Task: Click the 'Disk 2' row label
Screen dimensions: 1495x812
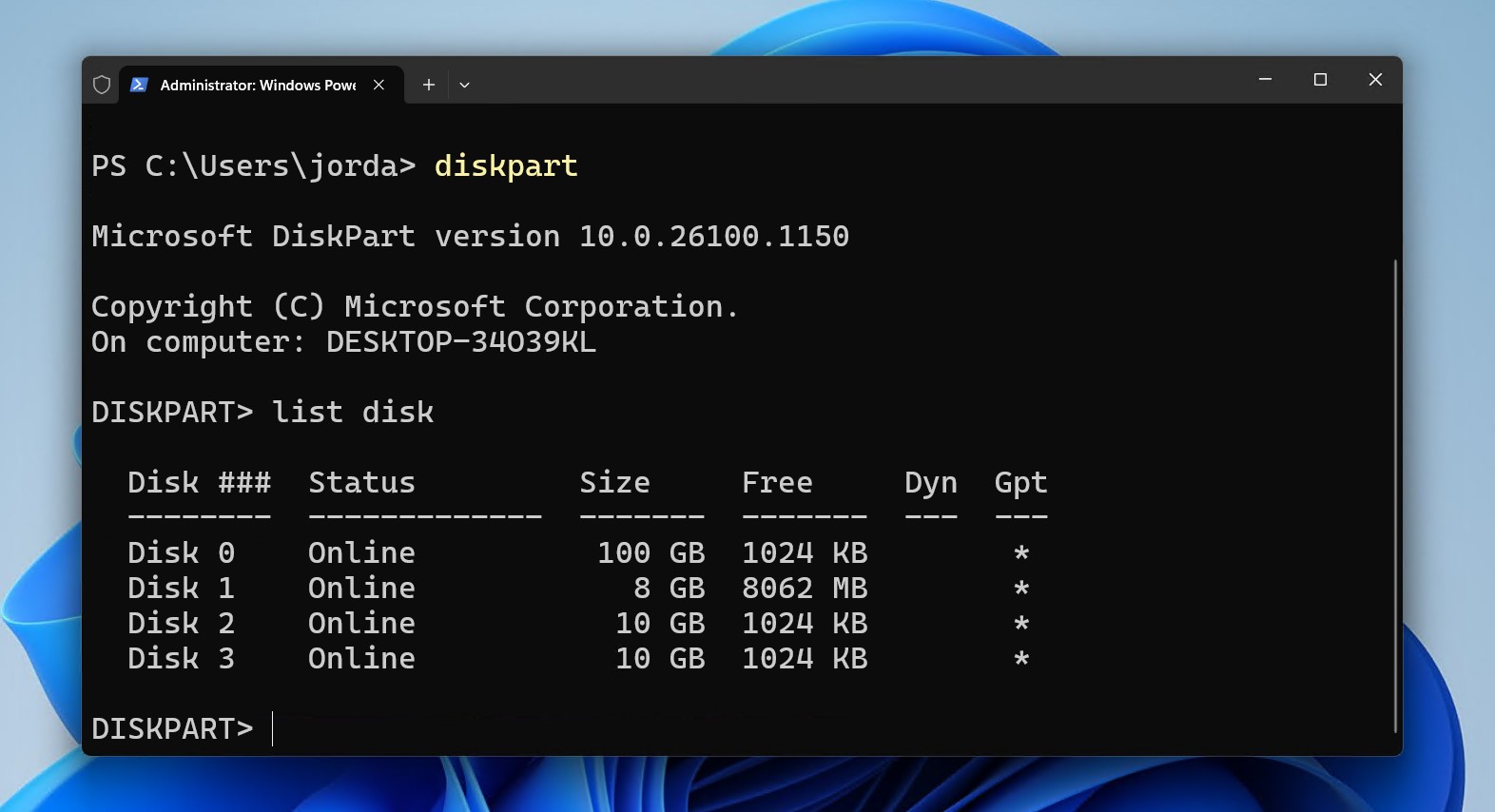Action: (x=182, y=623)
